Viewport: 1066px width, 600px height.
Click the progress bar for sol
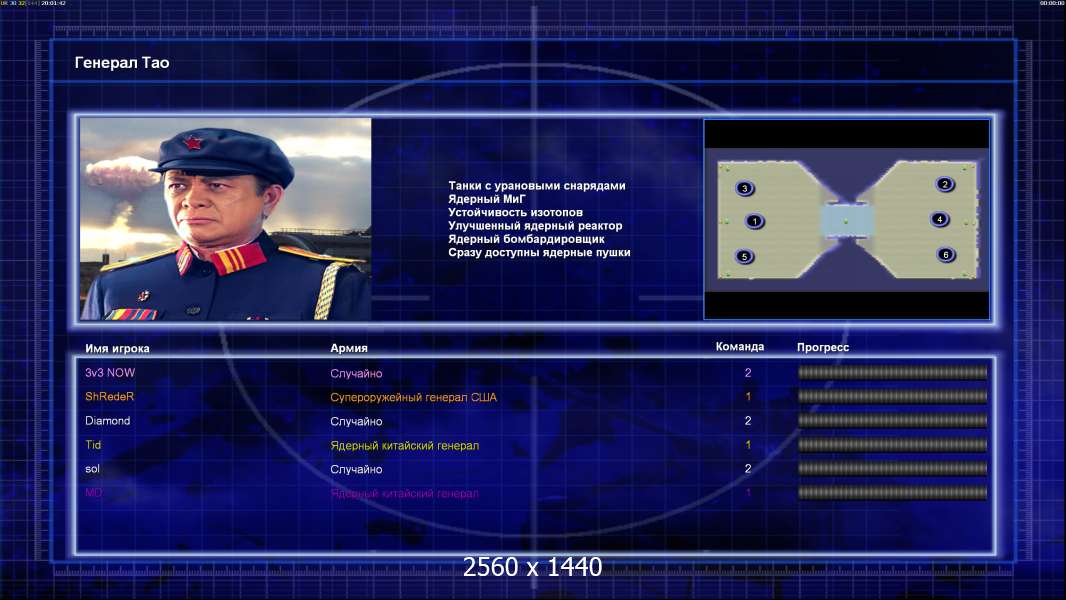893,468
